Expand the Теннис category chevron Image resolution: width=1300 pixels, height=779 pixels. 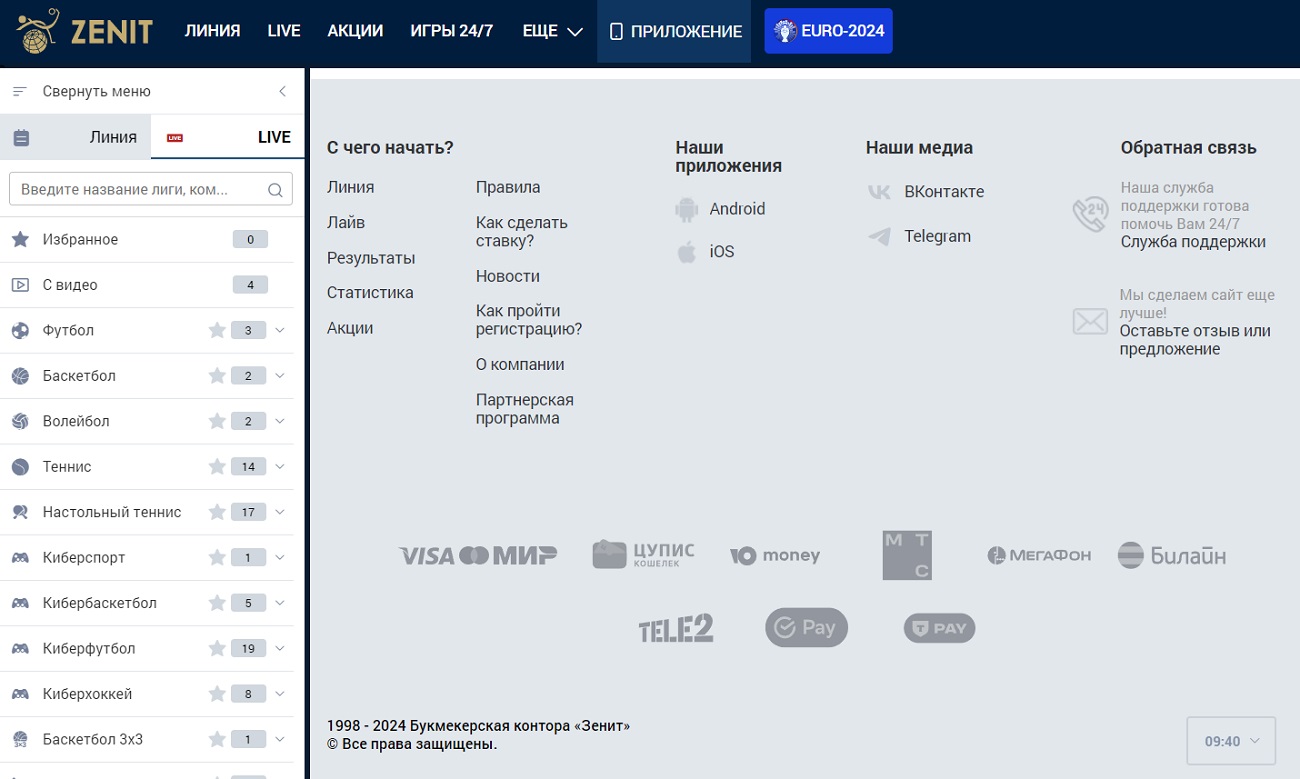[280, 467]
